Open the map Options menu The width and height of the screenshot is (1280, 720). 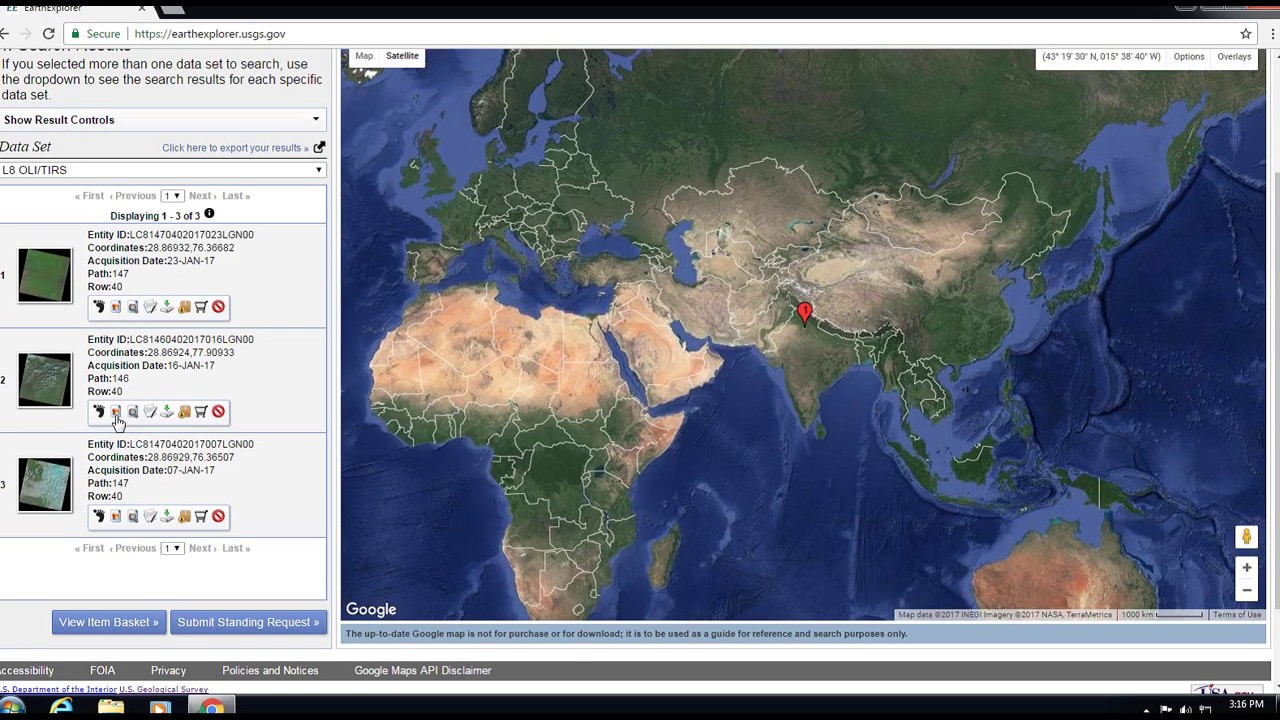pyautogui.click(x=1189, y=57)
